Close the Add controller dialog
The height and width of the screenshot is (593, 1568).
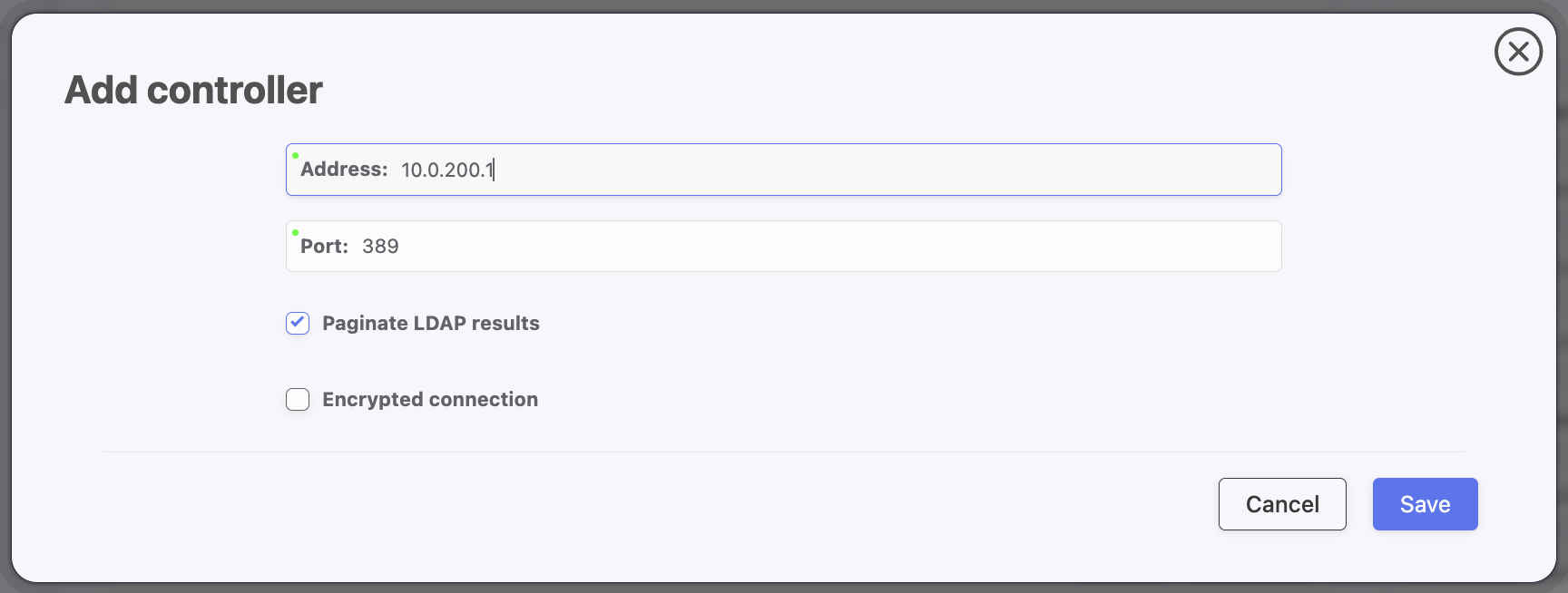pos(1518,52)
